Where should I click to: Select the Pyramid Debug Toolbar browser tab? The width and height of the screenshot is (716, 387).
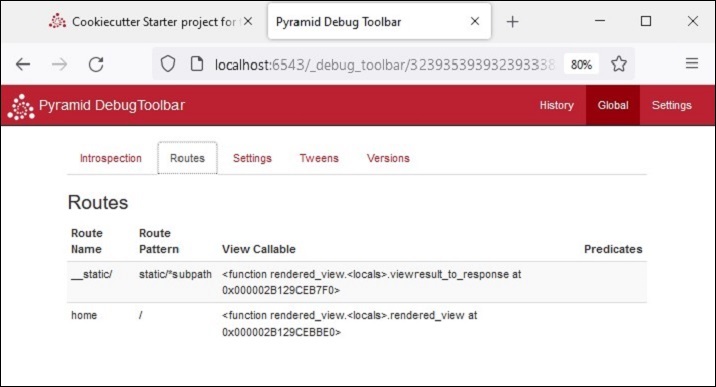click(x=379, y=21)
